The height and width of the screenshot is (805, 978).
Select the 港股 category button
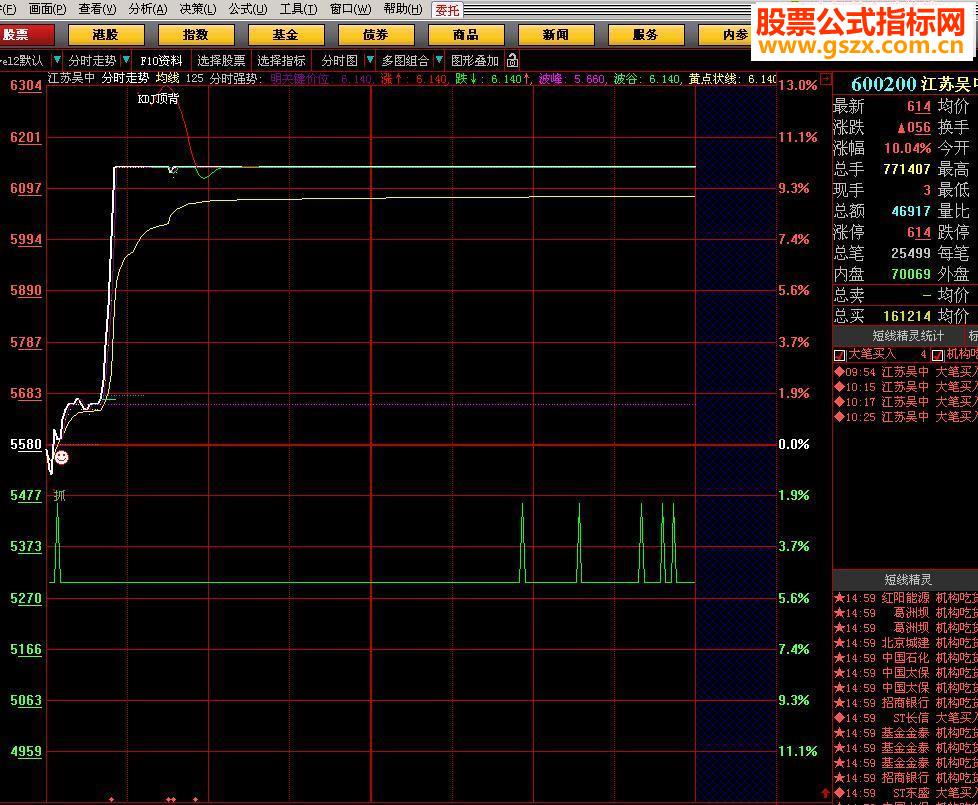click(106, 34)
